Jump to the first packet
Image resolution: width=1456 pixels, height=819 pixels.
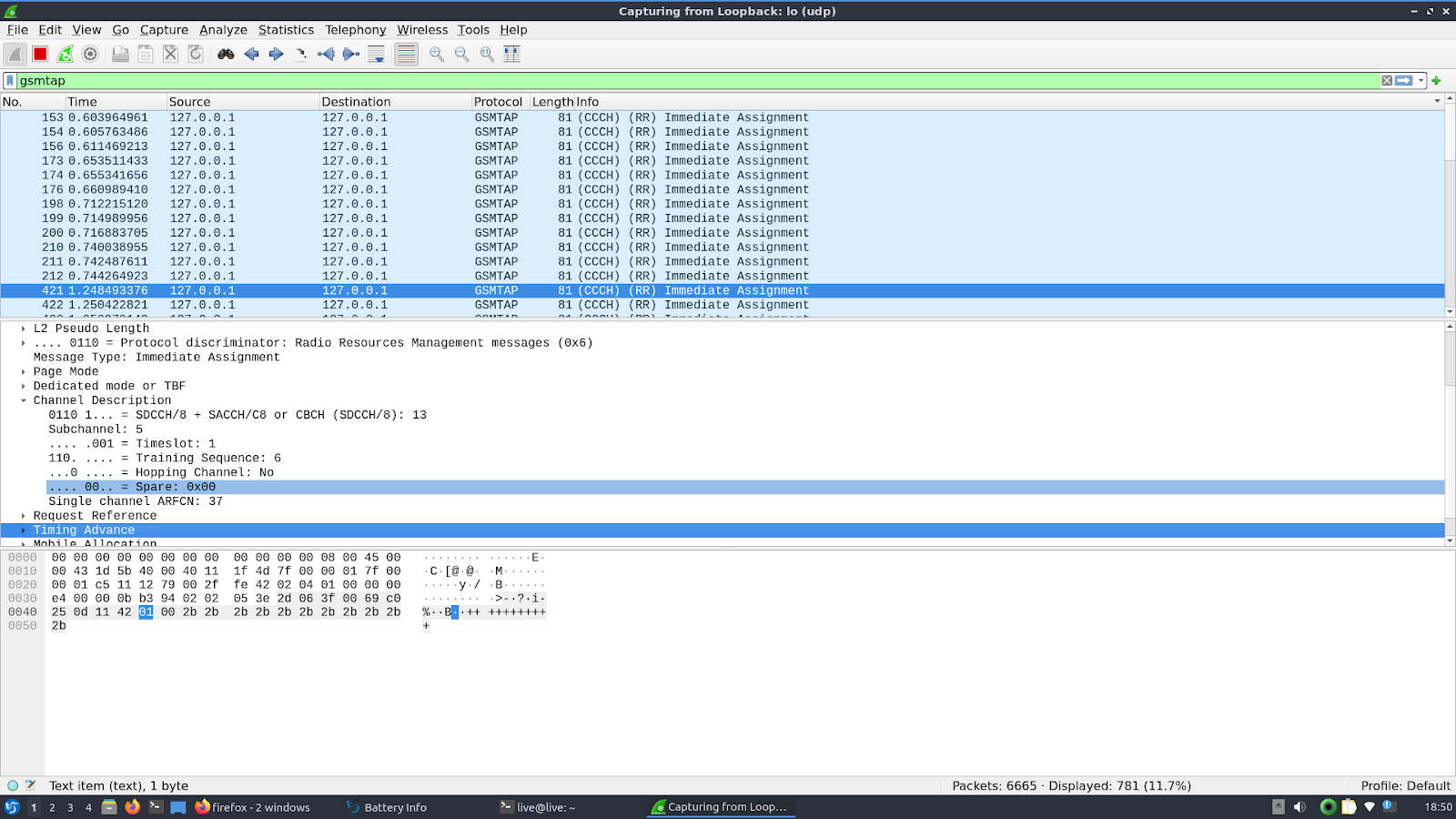[x=326, y=55]
